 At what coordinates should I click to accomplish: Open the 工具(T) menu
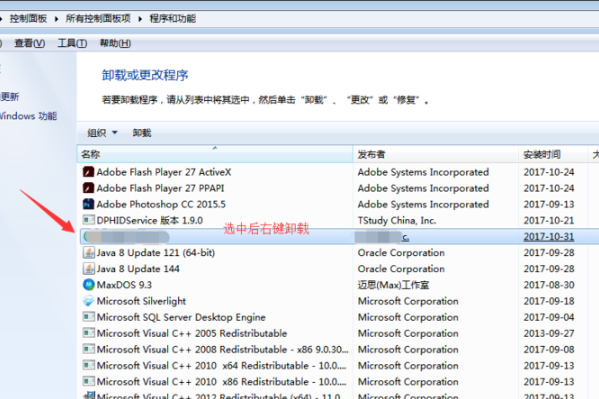72,43
